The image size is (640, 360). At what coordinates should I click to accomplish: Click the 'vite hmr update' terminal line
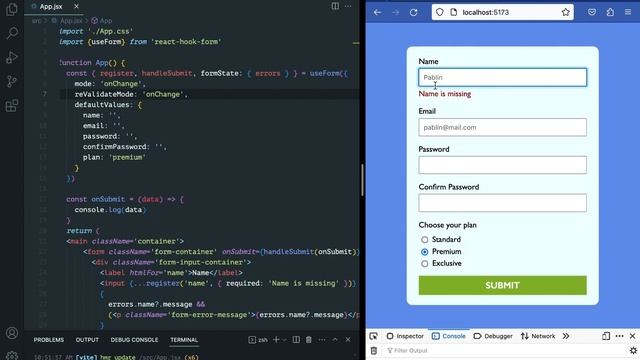[116, 357]
